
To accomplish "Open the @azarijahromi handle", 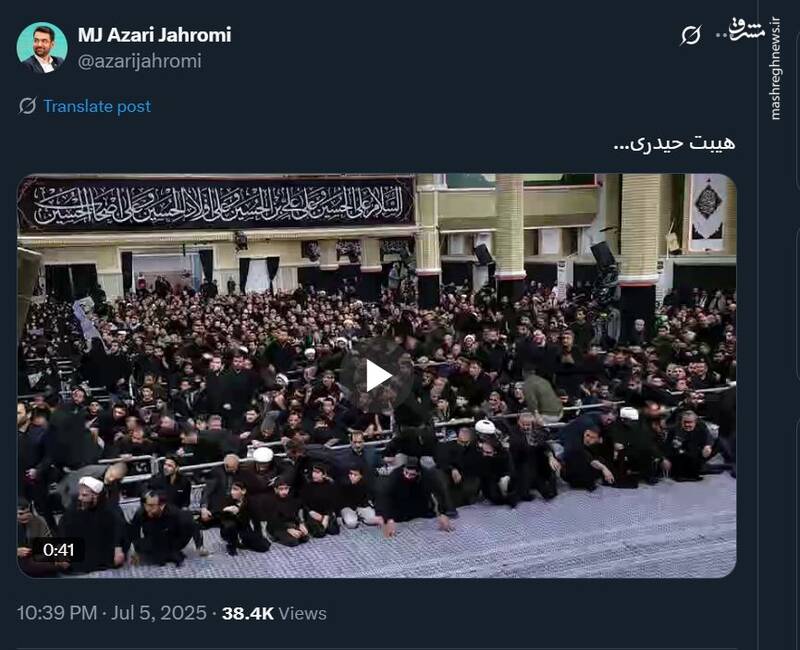I will 140,61.
